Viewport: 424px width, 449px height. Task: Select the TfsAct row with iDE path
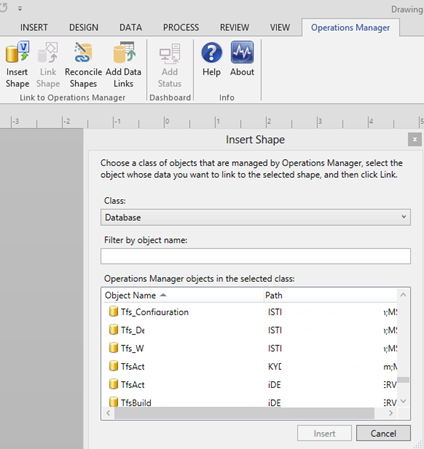[250, 384]
